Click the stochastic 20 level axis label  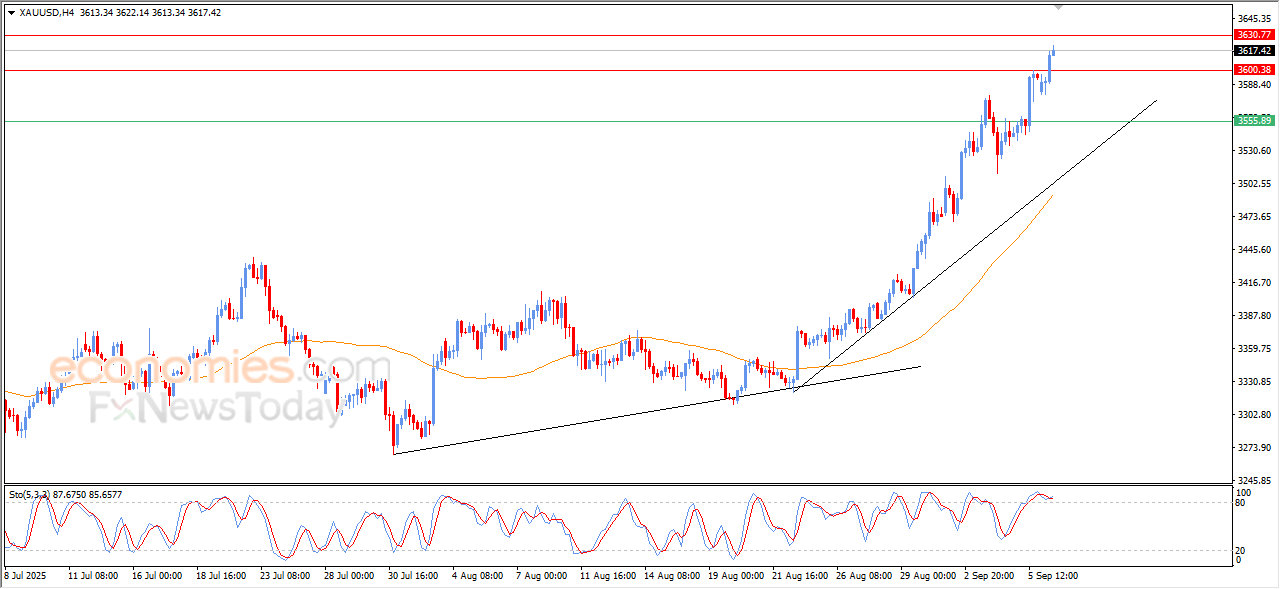pos(1242,550)
